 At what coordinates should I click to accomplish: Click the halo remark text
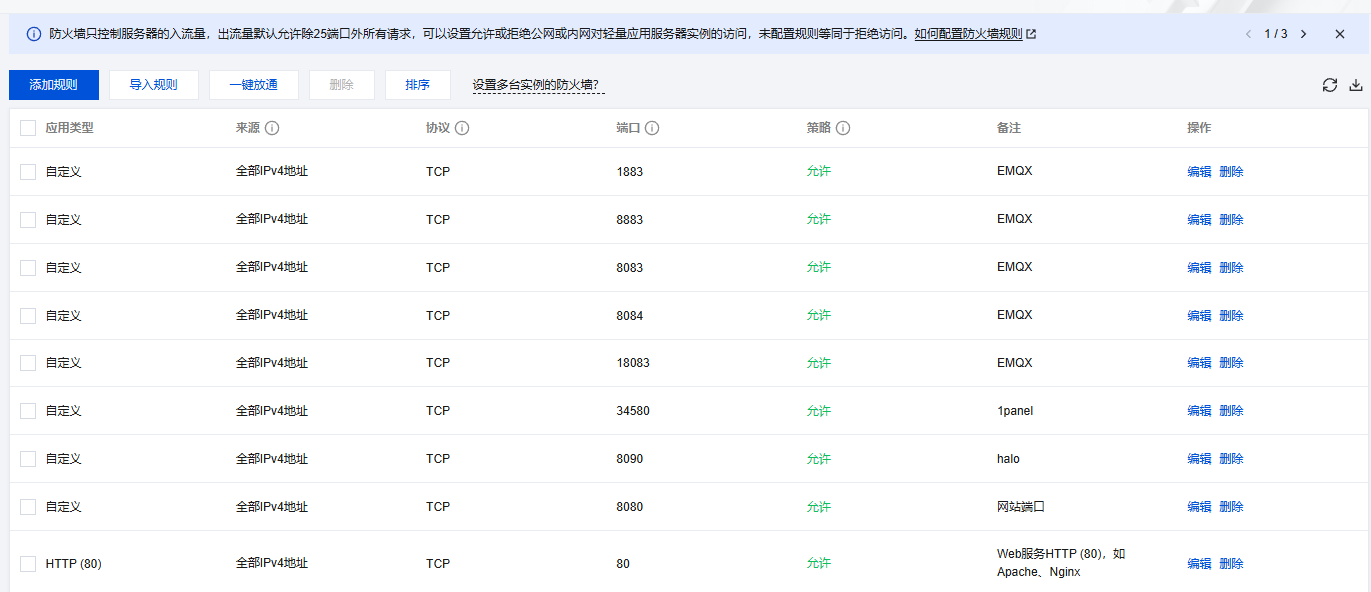(x=1008, y=459)
